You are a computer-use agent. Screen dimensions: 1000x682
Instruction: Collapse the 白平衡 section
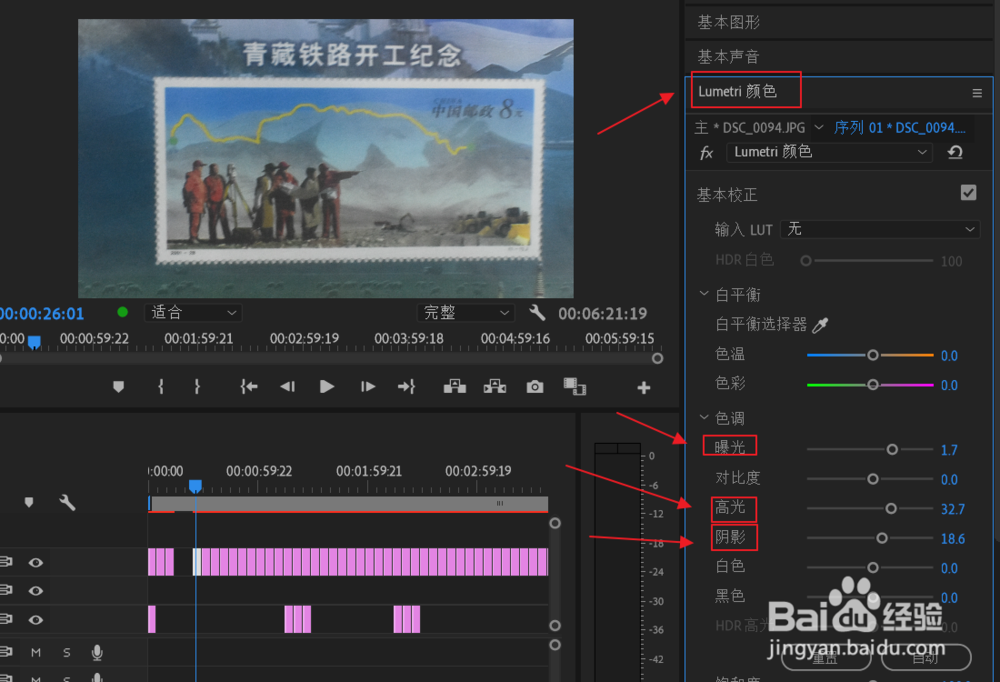[x=704, y=294]
